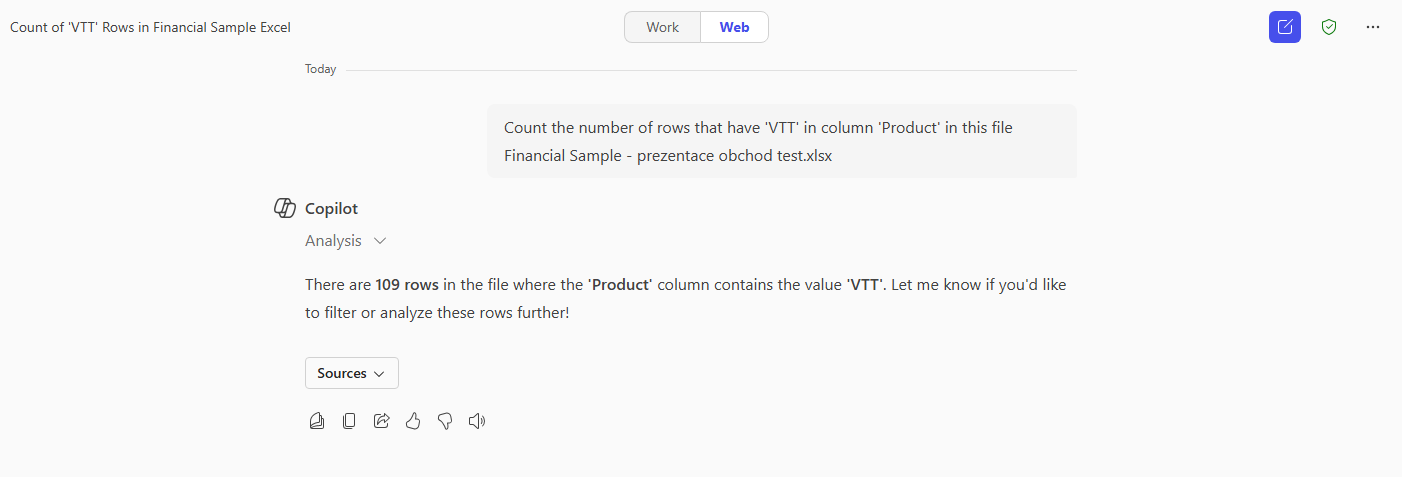
Task: Click the Analysis label
Action: pos(333,241)
